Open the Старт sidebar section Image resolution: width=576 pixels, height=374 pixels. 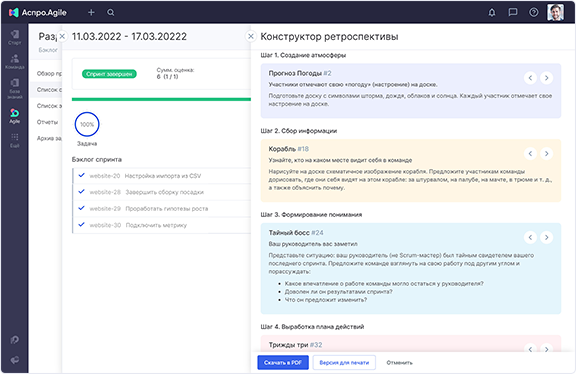(x=15, y=37)
